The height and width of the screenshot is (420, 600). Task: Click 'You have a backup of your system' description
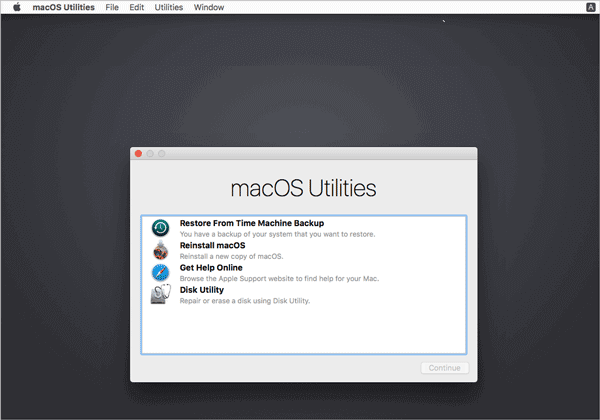(277, 234)
